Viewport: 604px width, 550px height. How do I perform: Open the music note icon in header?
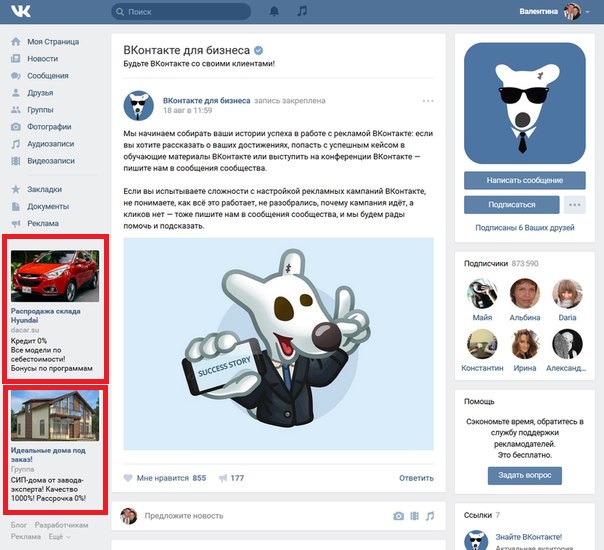pyautogui.click(x=302, y=11)
